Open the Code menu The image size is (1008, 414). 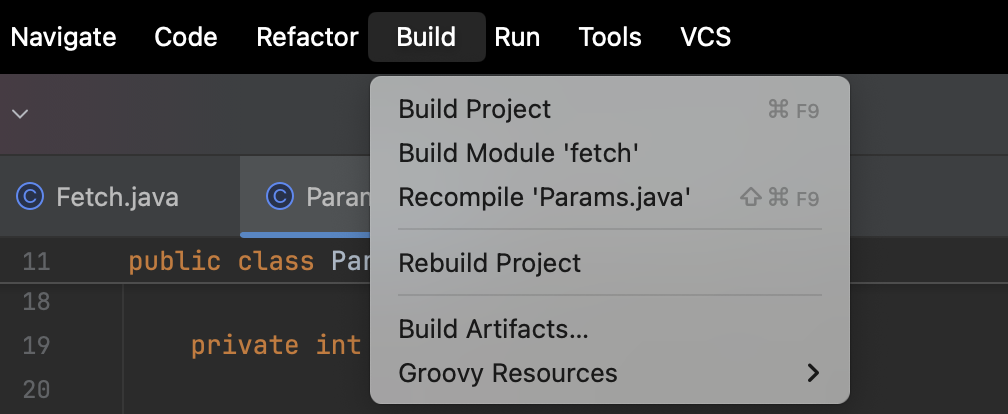click(186, 38)
